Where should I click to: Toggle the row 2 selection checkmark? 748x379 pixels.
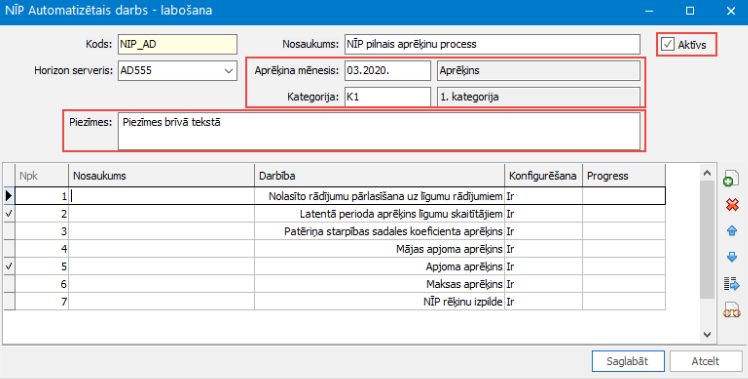coord(9,214)
